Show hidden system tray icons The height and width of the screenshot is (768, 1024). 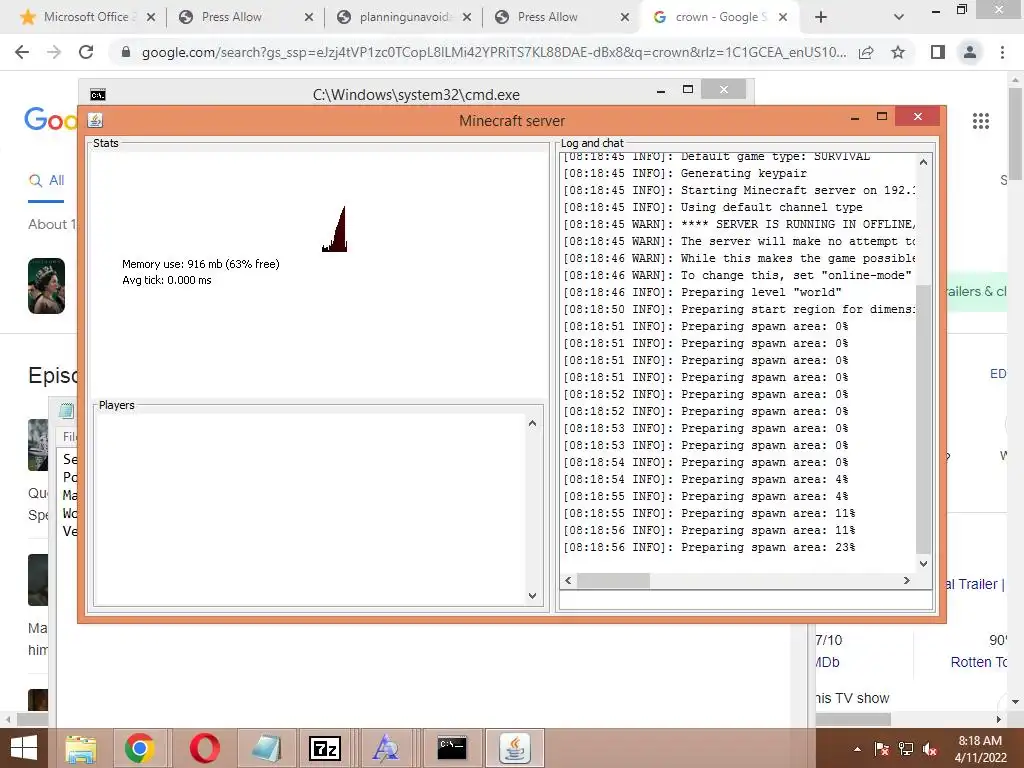[x=857, y=749]
